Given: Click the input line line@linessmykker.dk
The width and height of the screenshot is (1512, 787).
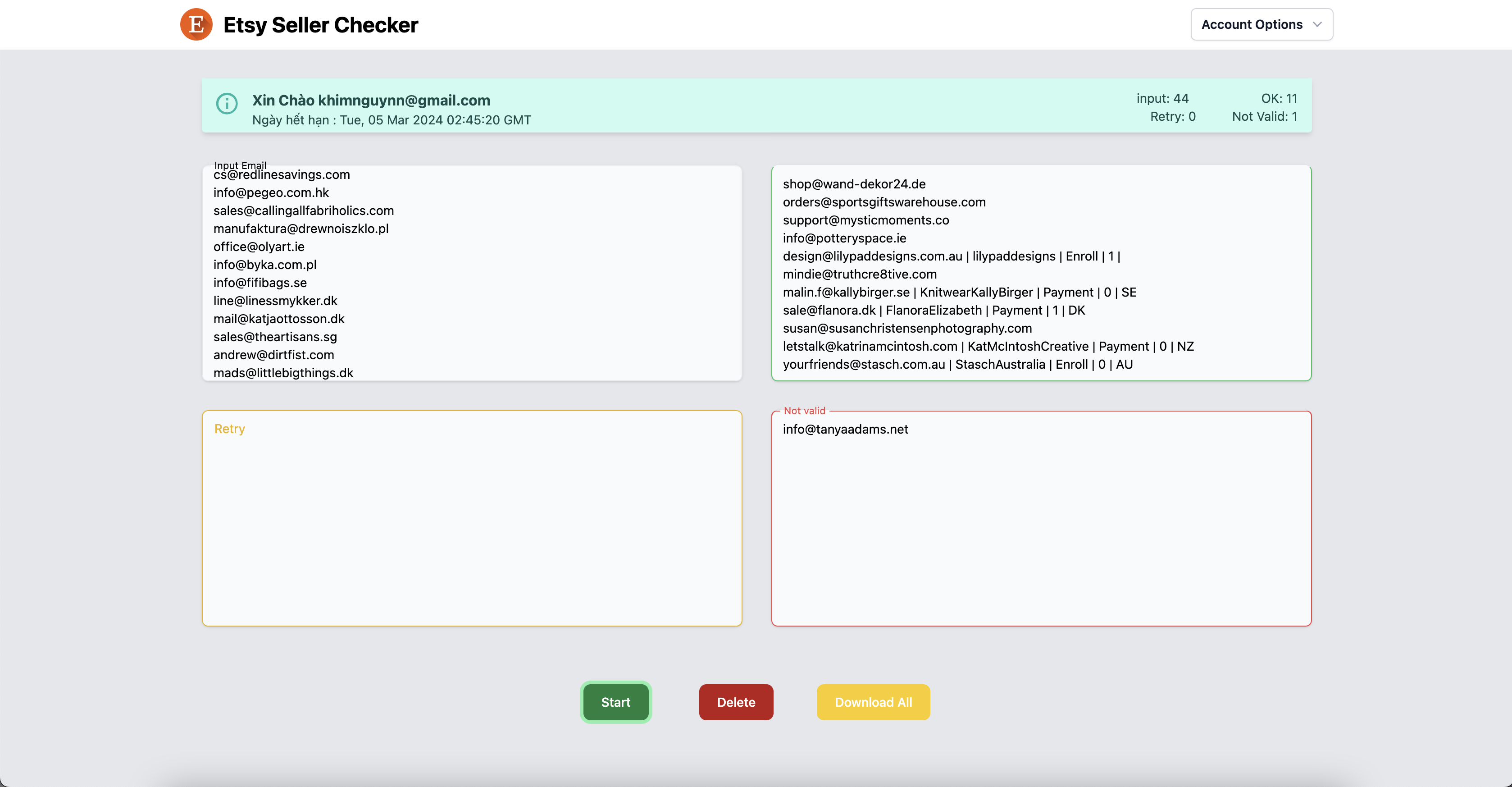Looking at the screenshot, I should (275, 301).
